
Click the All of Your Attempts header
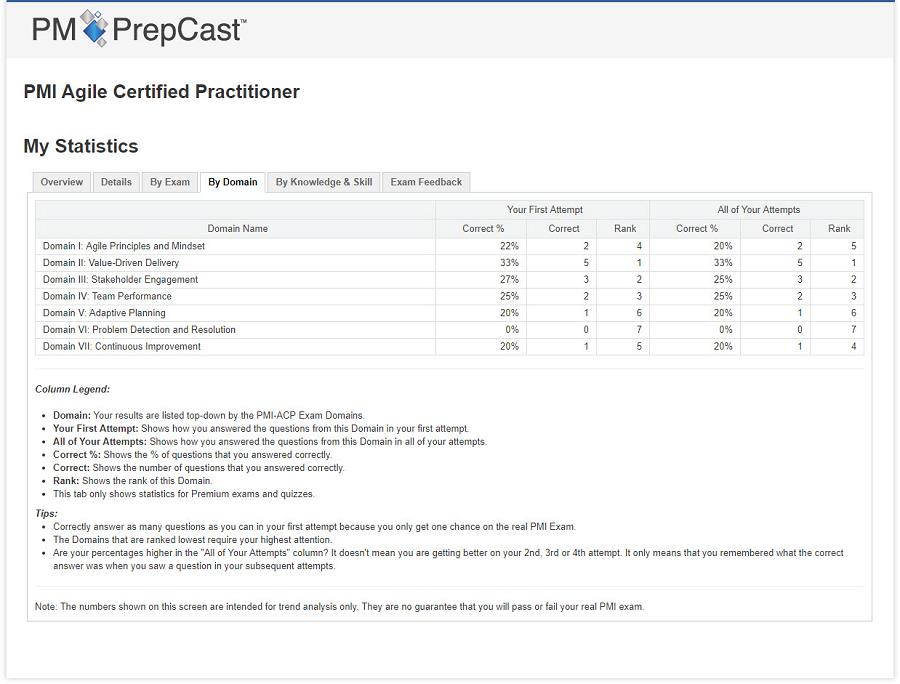pyautogui.click(x=758, y=210)
